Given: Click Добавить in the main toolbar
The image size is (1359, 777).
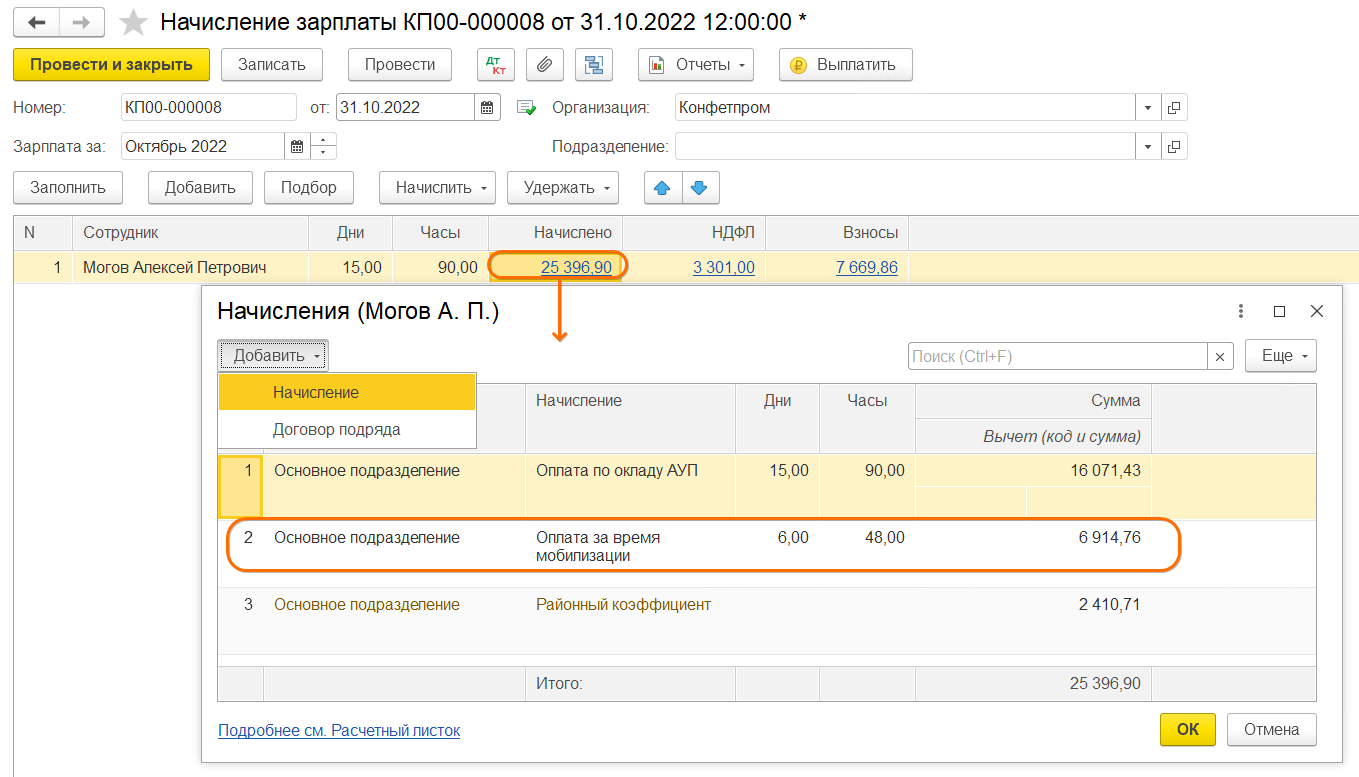Looking at the screenshot, I should [200, 187].
